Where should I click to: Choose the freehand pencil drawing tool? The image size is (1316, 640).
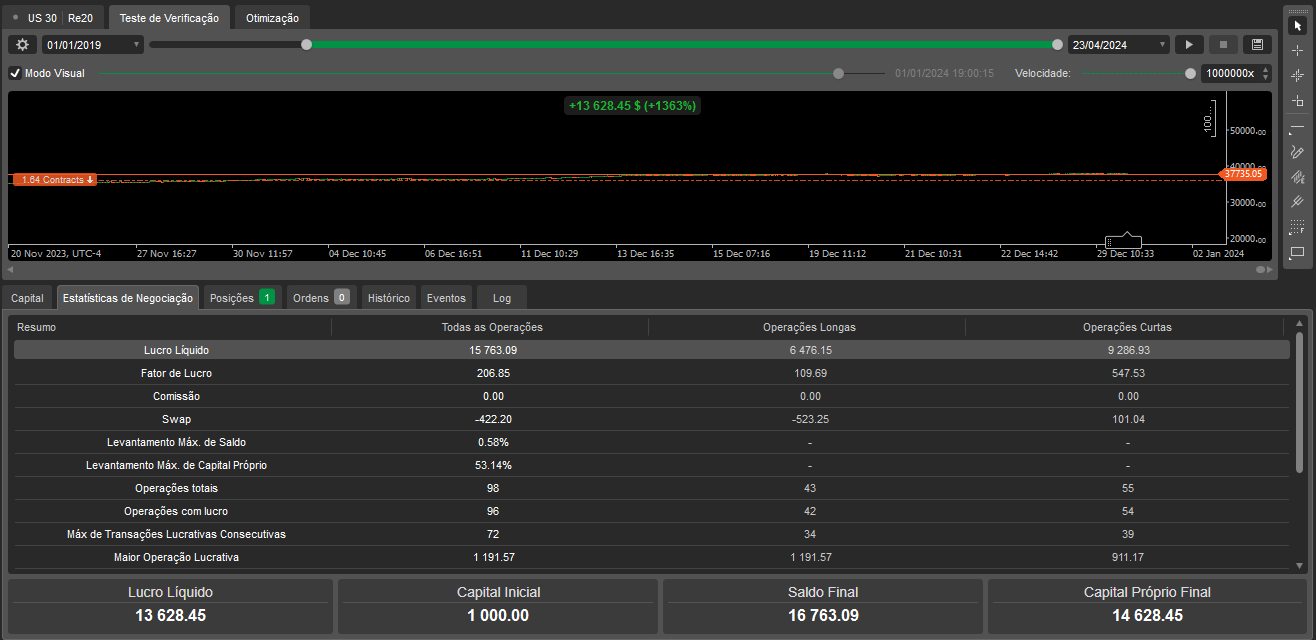(x=1297, y=153)
